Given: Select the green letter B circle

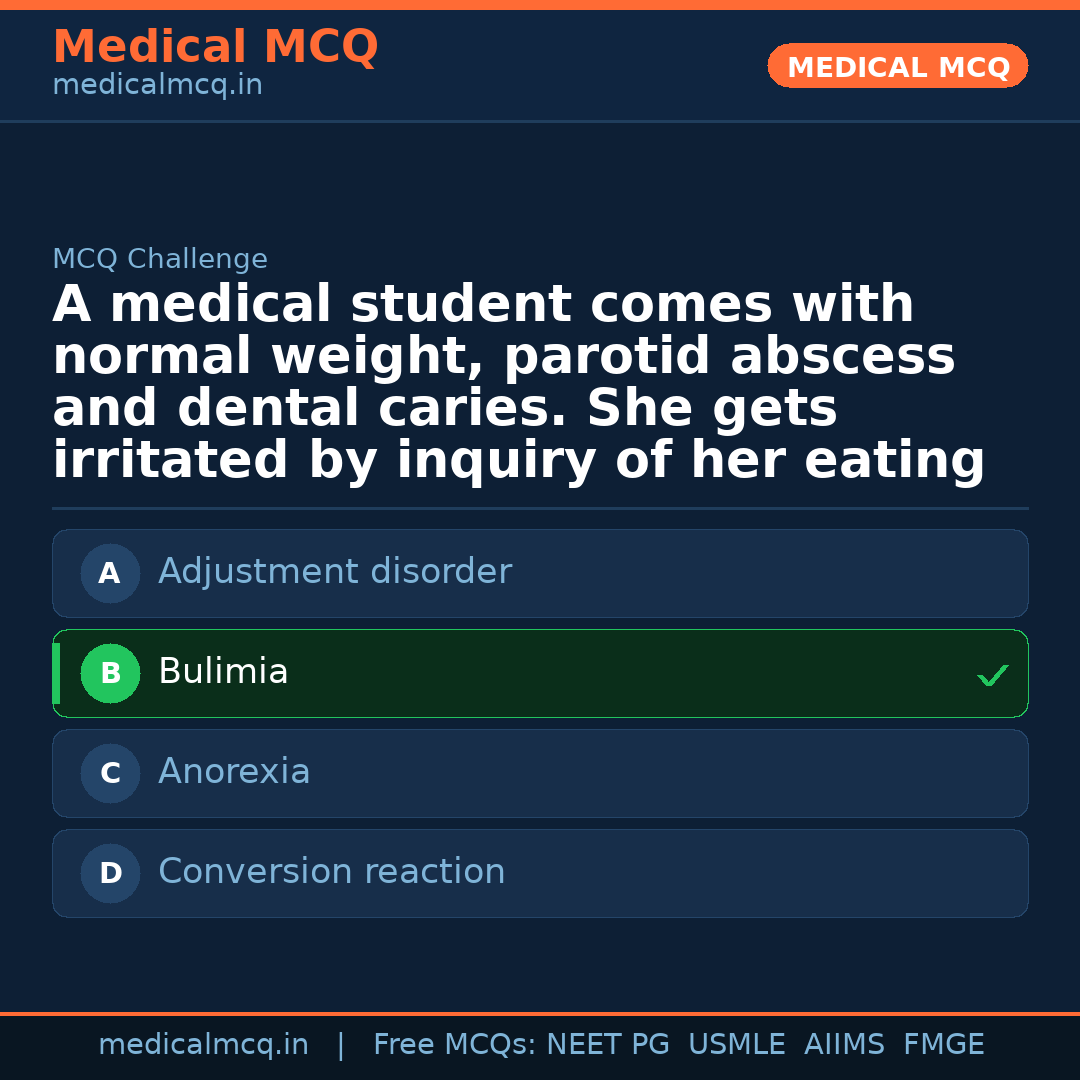Looking at the screenshot, I should click(x=110, y=674).
